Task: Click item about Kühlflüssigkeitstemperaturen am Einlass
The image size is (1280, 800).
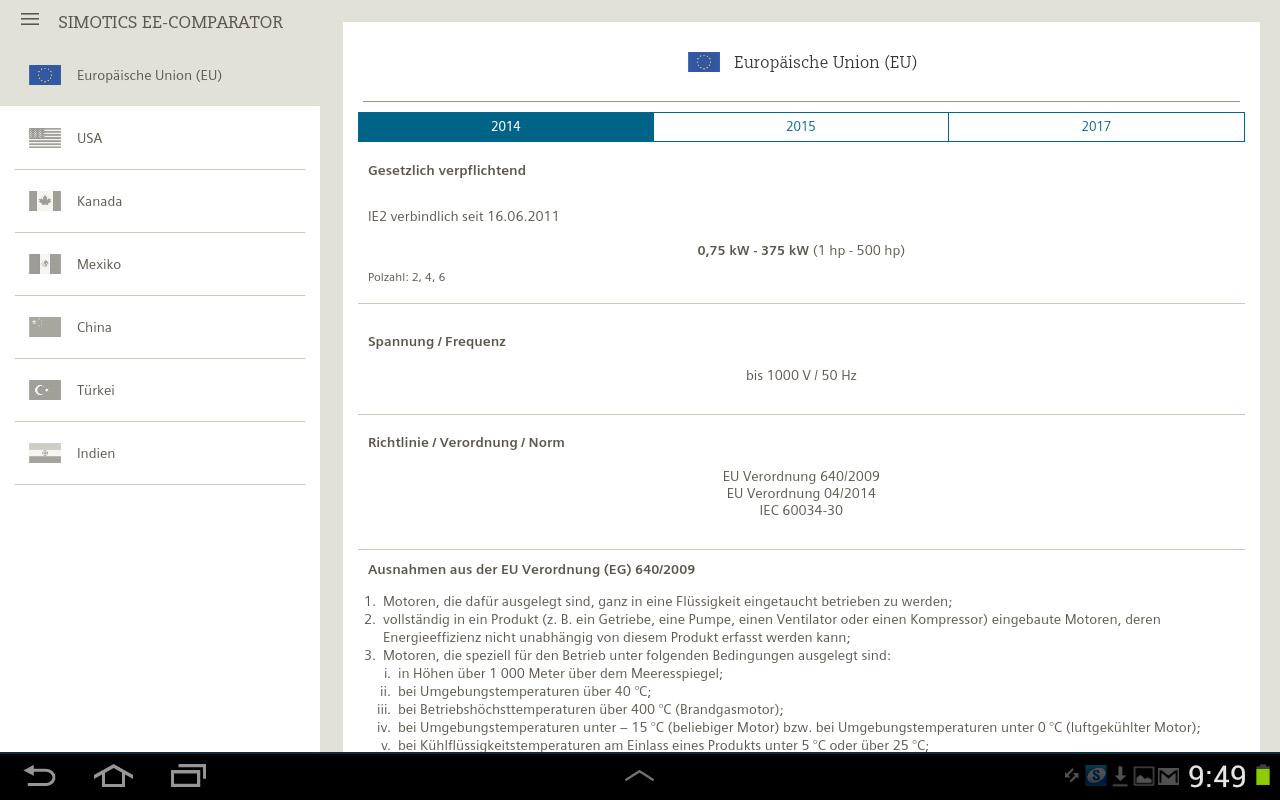Action: (663, 745)
